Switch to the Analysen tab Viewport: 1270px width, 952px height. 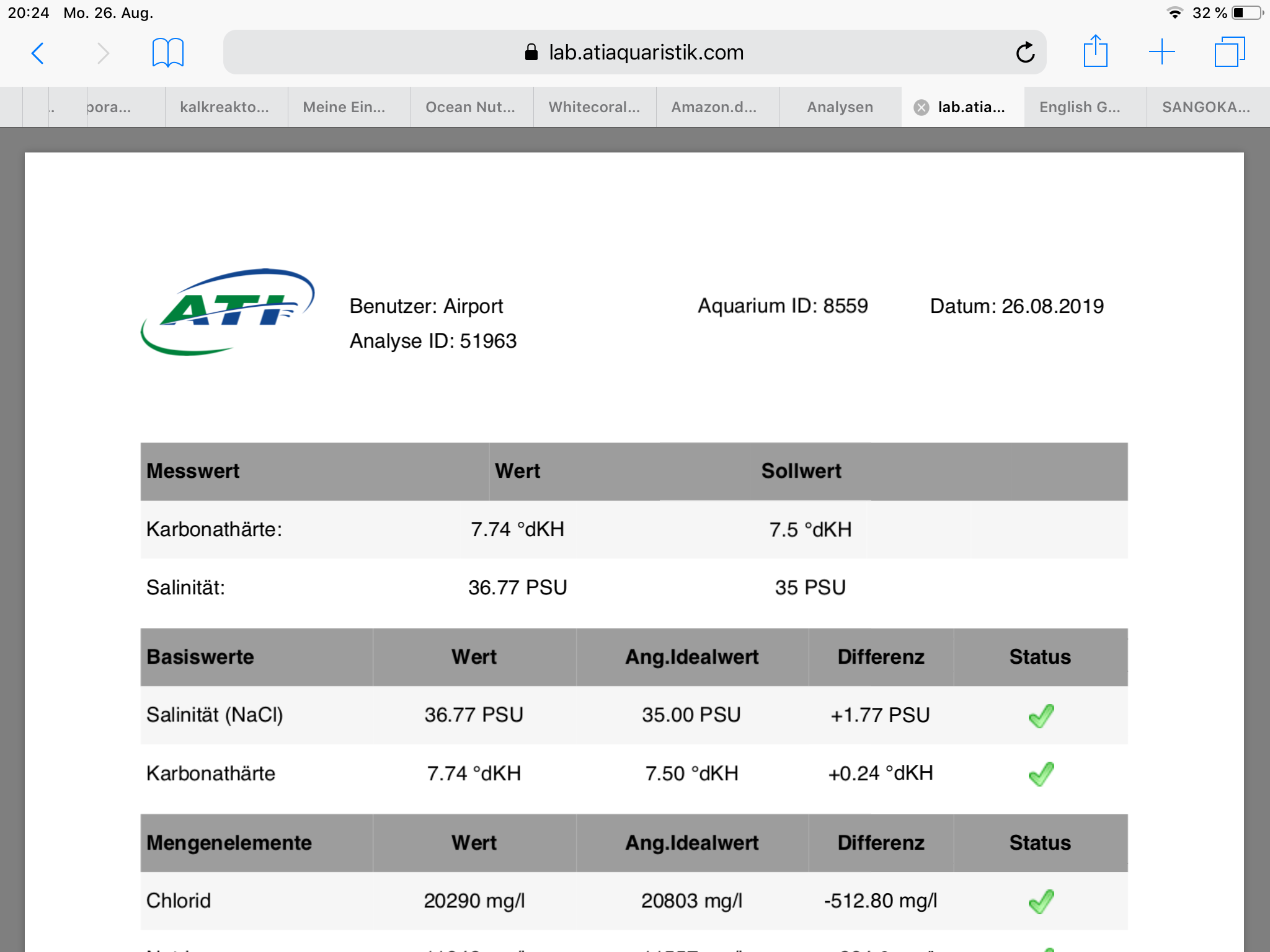point(840,107)
